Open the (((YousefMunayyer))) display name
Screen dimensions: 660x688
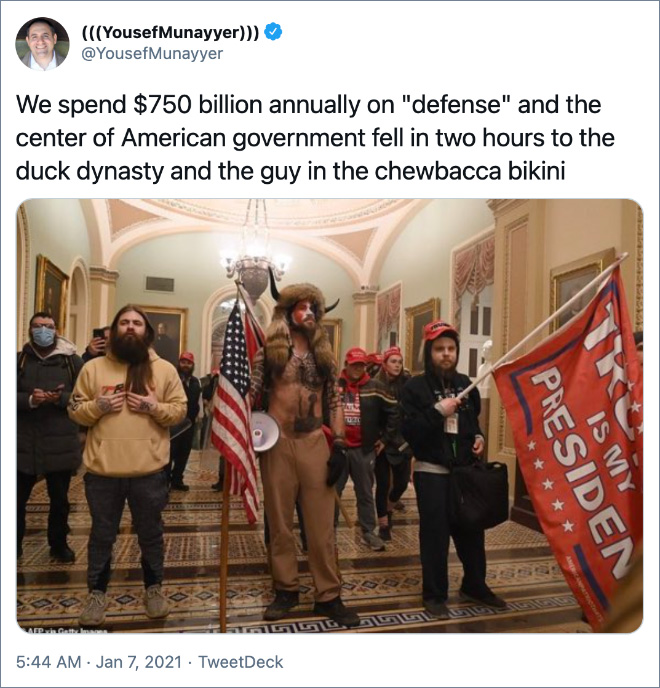[x=170, y=32]
